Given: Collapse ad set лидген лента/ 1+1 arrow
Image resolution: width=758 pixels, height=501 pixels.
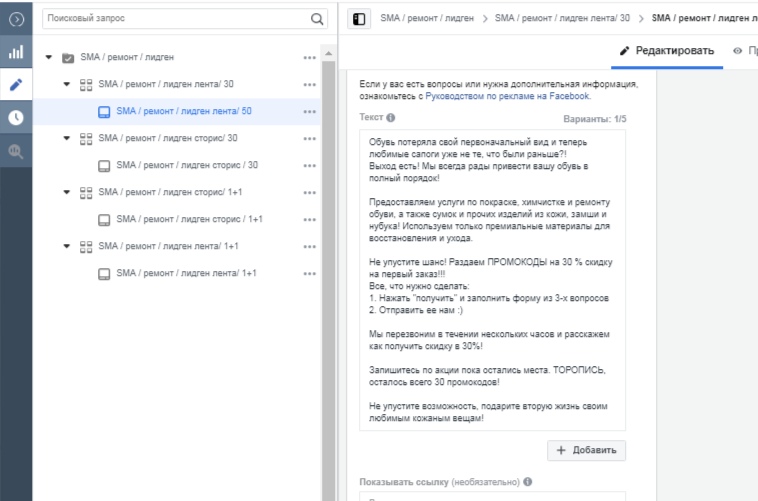Looking at the screenshot, I should [67, 246].
